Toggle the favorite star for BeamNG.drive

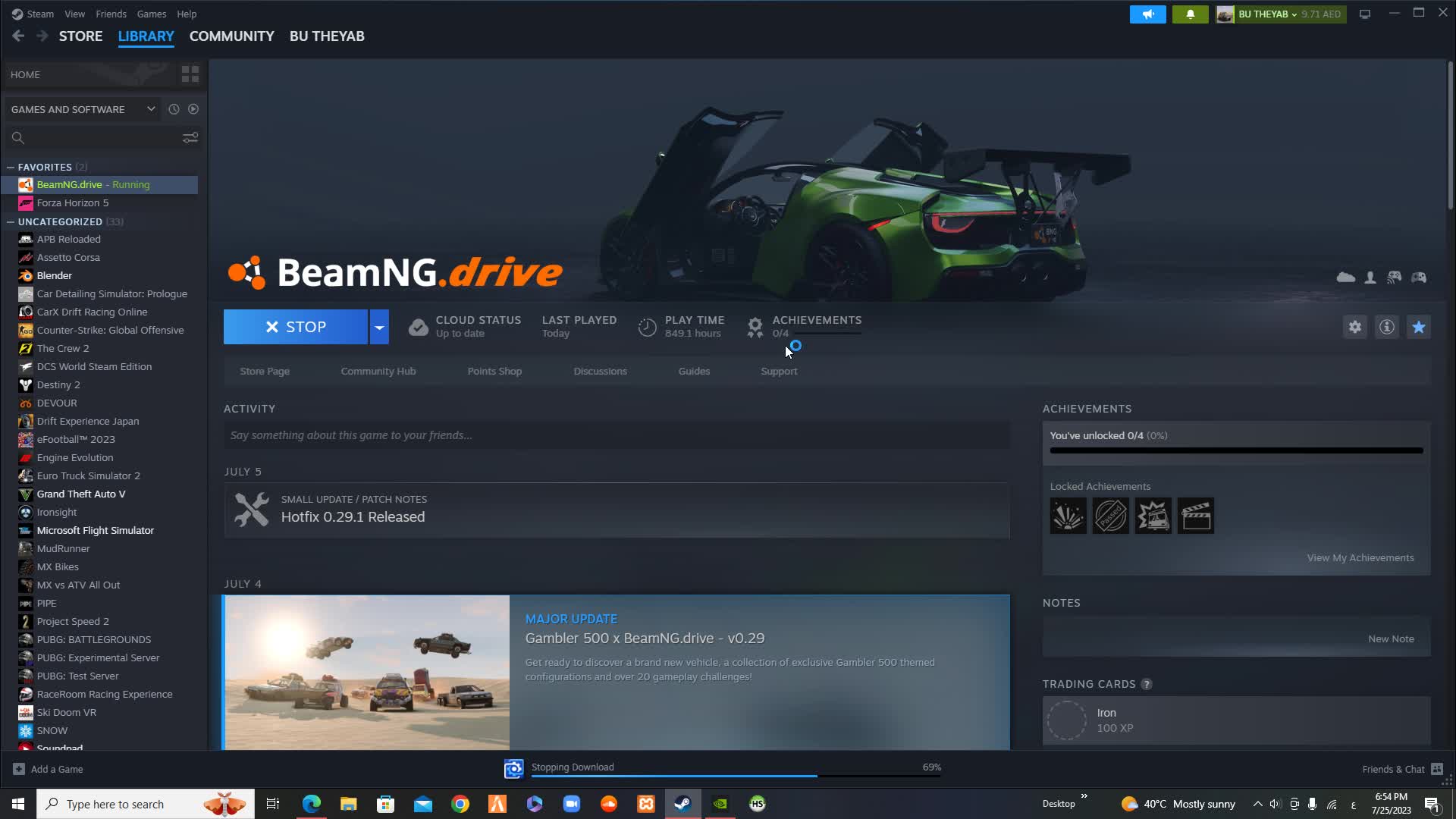[1418, 327]
